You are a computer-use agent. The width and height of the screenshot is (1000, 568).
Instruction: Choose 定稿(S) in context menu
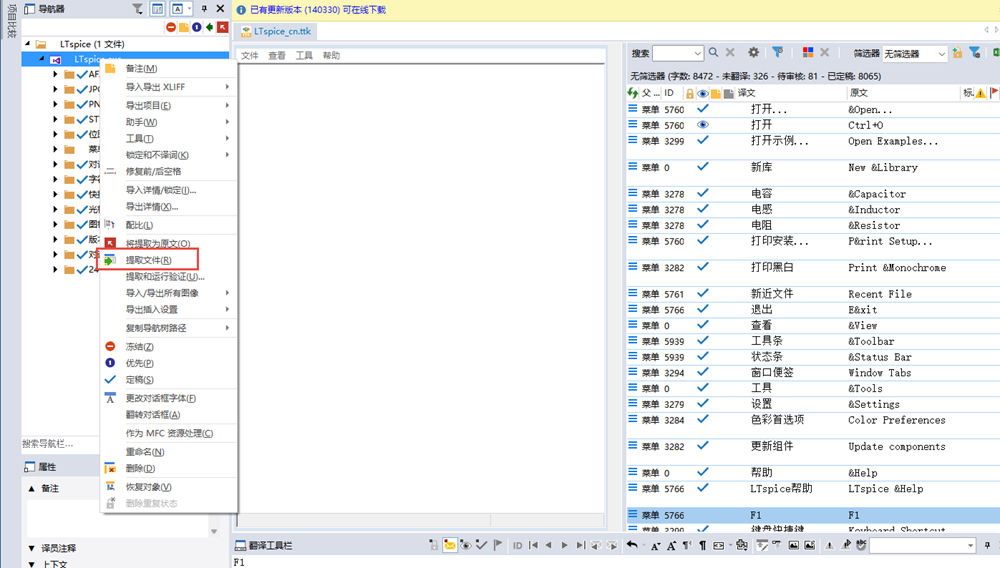coord(169,380)
